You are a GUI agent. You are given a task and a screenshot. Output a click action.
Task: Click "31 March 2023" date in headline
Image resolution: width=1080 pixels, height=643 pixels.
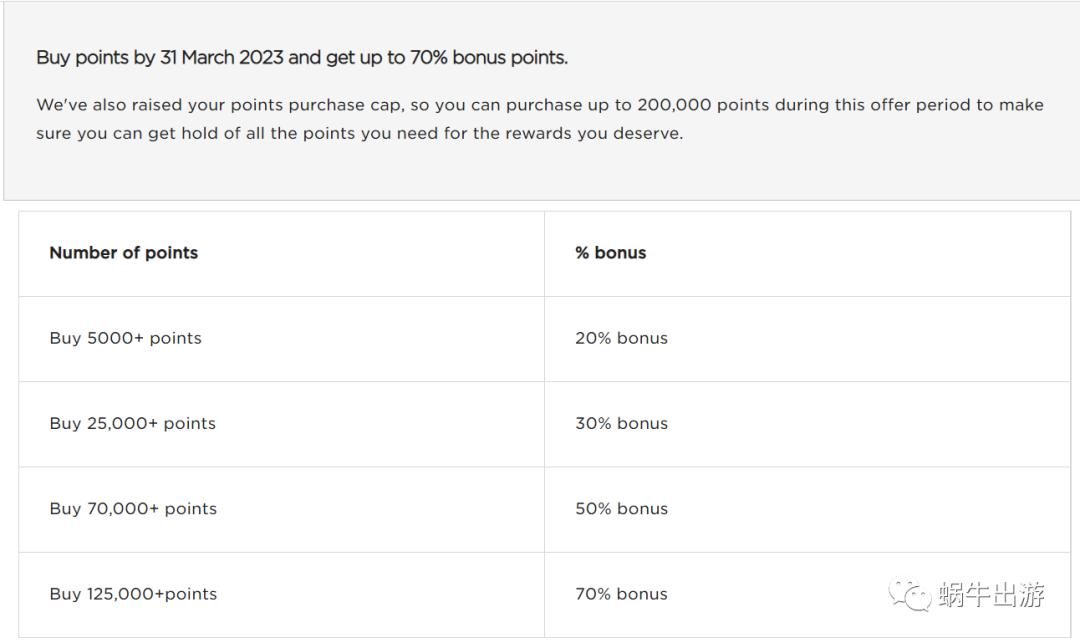click(221, 58)
